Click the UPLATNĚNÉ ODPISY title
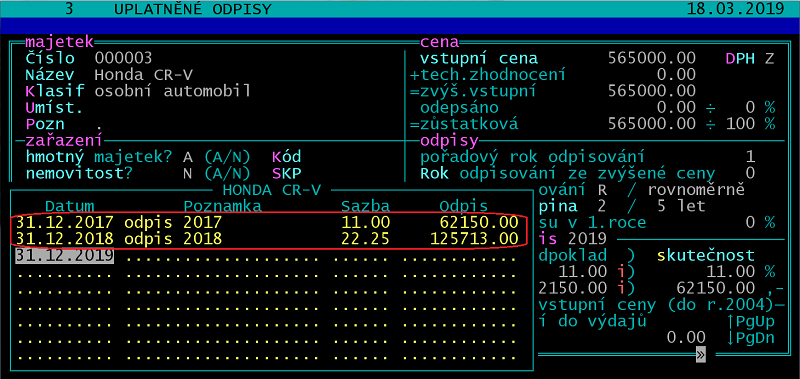The width and height of the screenshot is (800, 379). point(193,9)
